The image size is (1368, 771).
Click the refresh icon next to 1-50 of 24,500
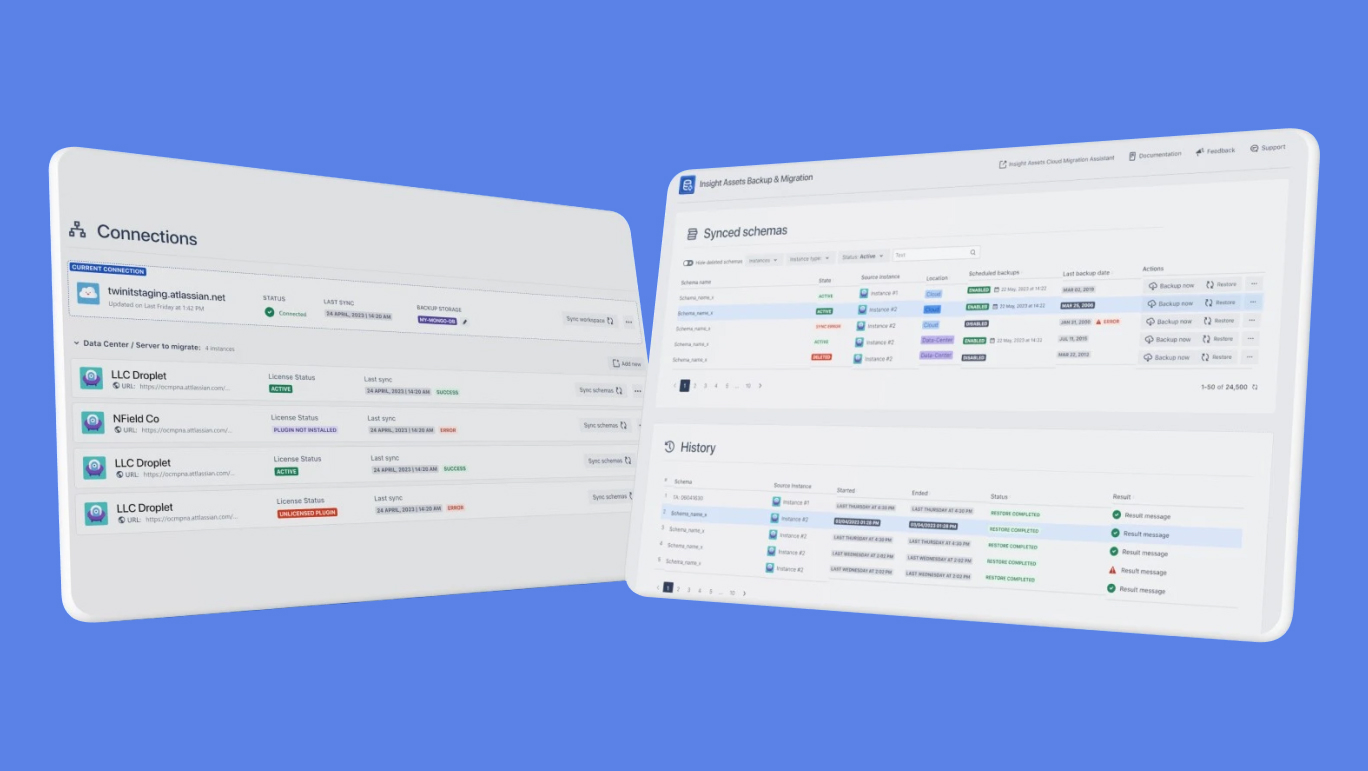(1255, 387)
